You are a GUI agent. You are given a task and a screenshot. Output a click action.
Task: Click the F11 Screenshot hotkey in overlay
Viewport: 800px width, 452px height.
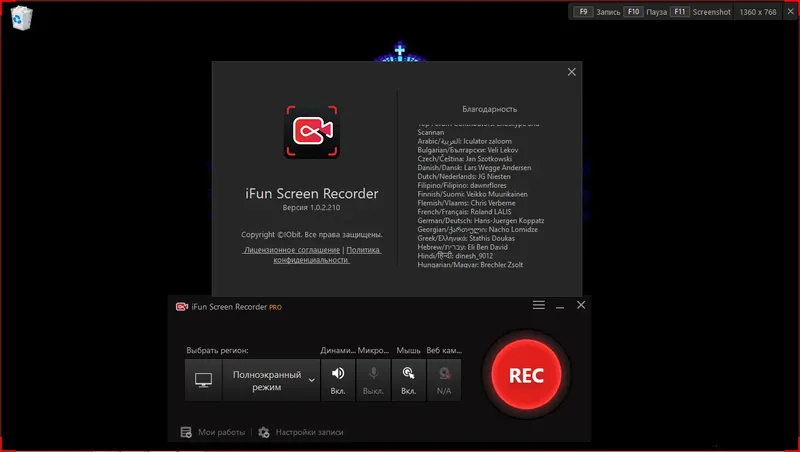pyautogui.click(x=701, y=12)
